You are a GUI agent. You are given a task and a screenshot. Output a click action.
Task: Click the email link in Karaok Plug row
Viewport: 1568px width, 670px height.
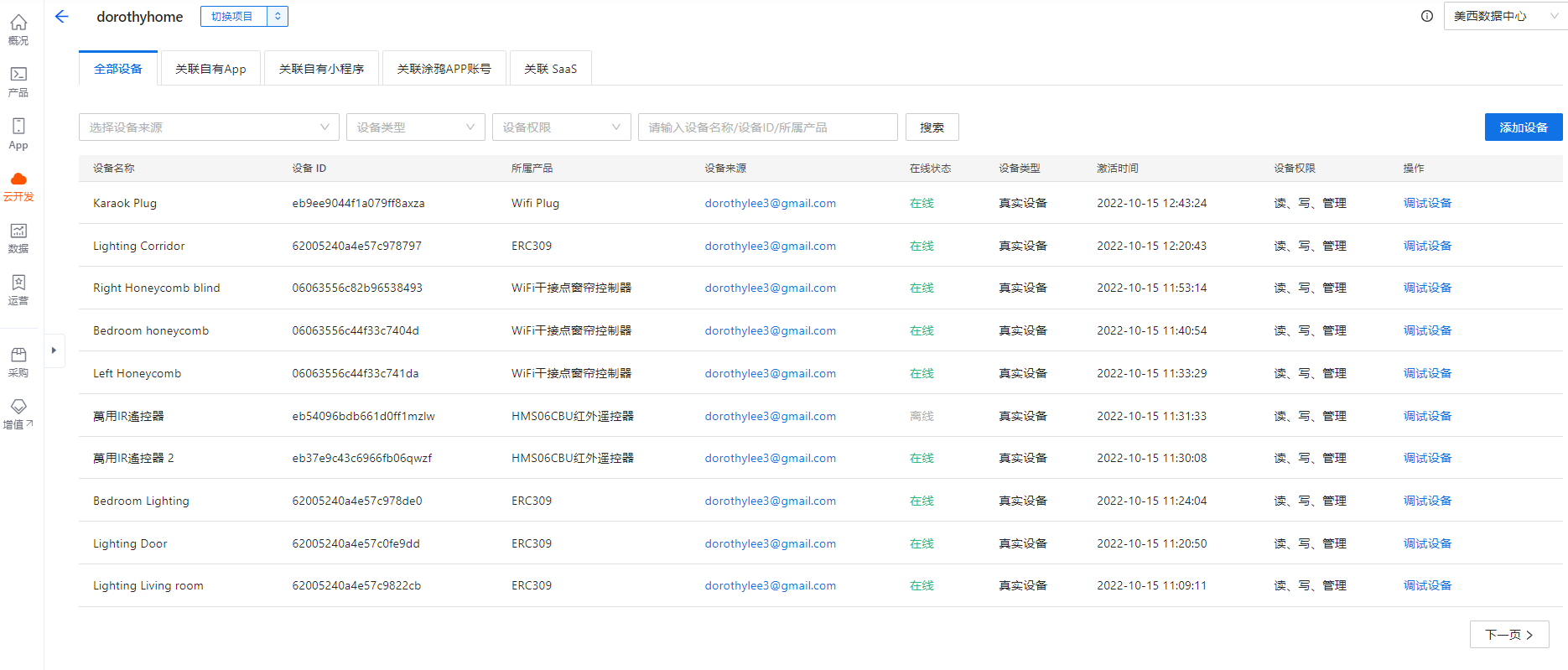(770, 203)
